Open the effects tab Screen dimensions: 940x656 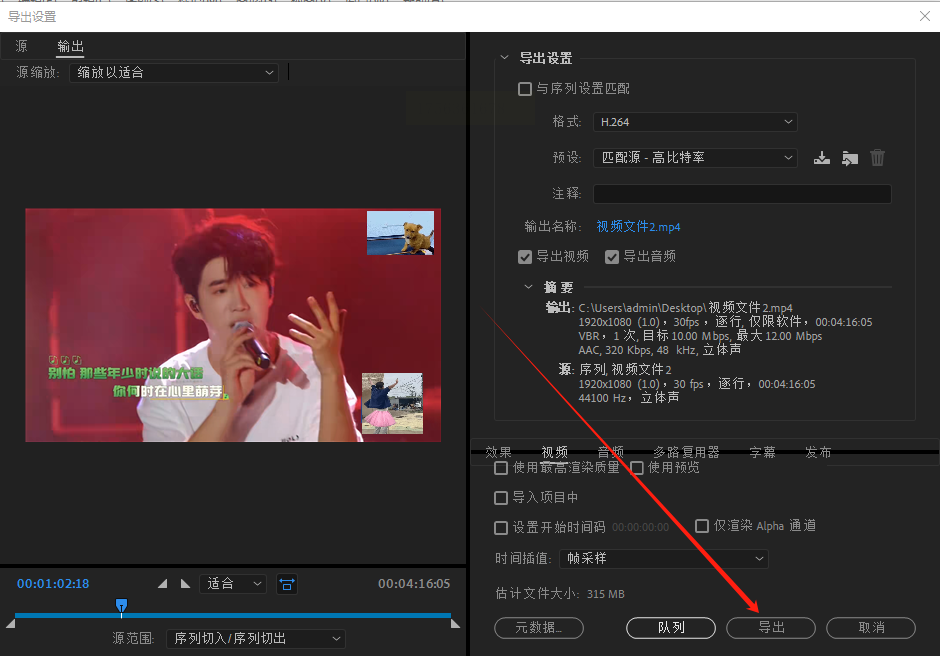point(498,452)
